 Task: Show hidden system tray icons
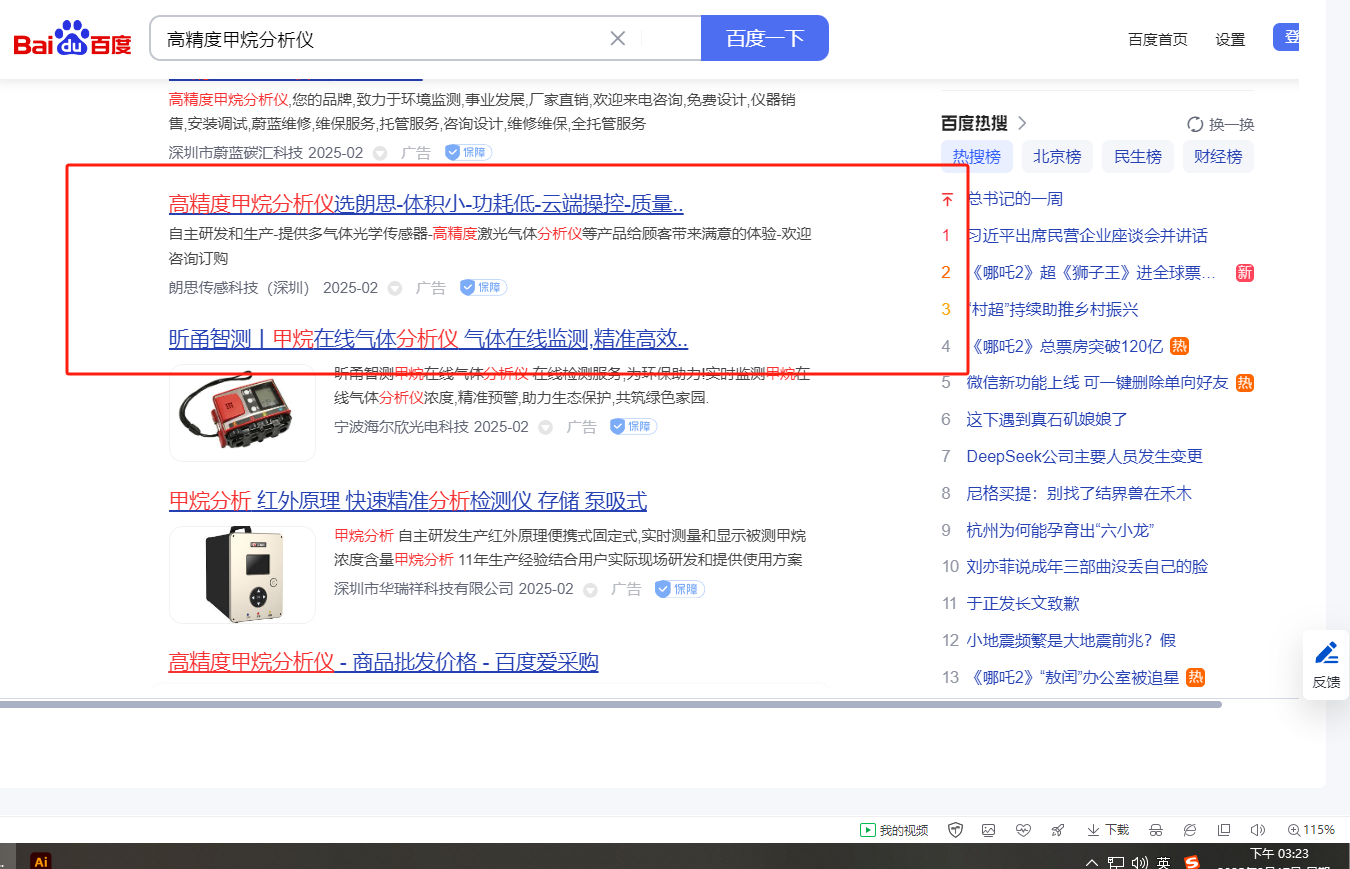click(1093, 862)
